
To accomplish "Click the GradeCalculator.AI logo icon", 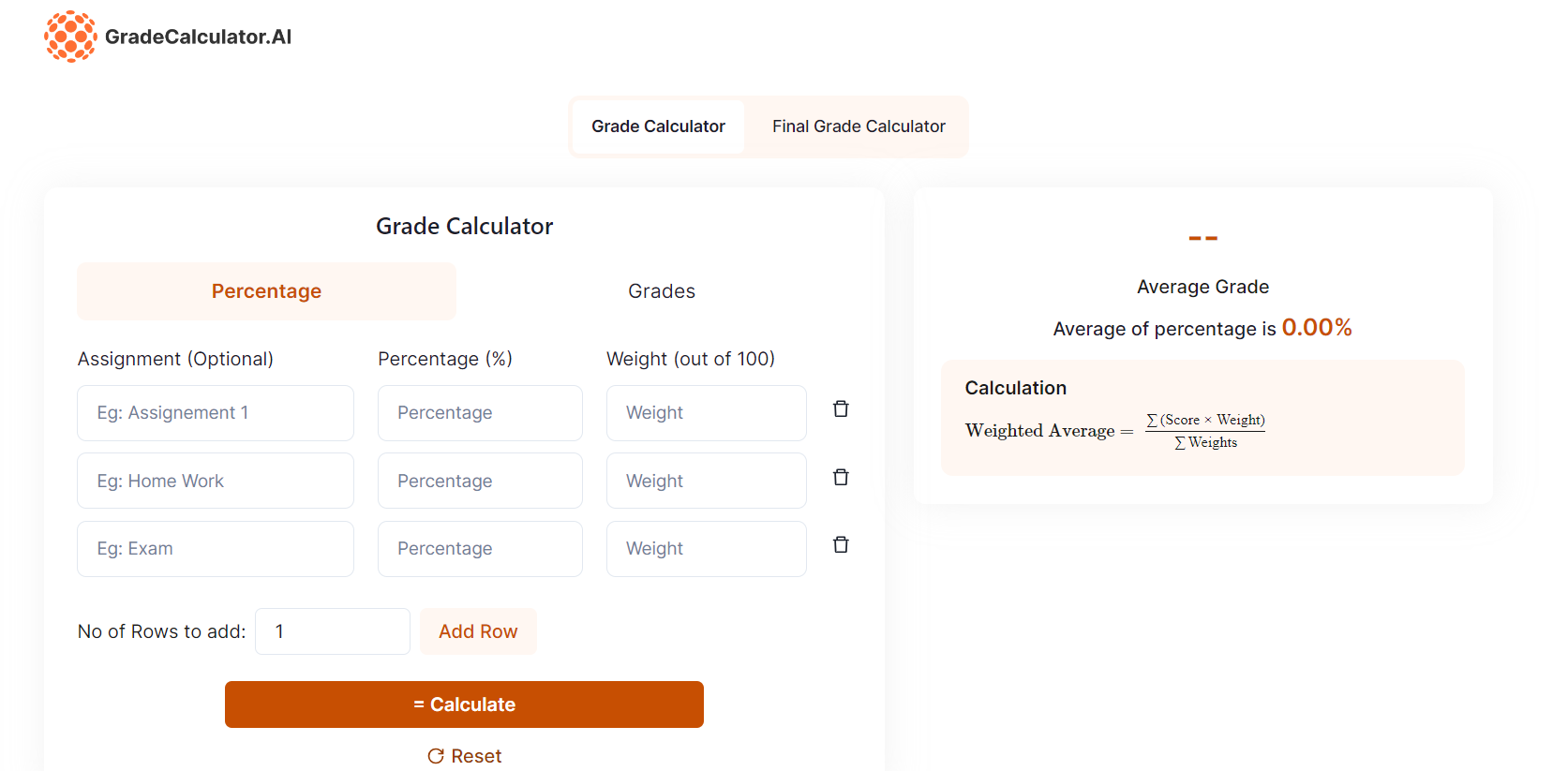I will point(70,37).
